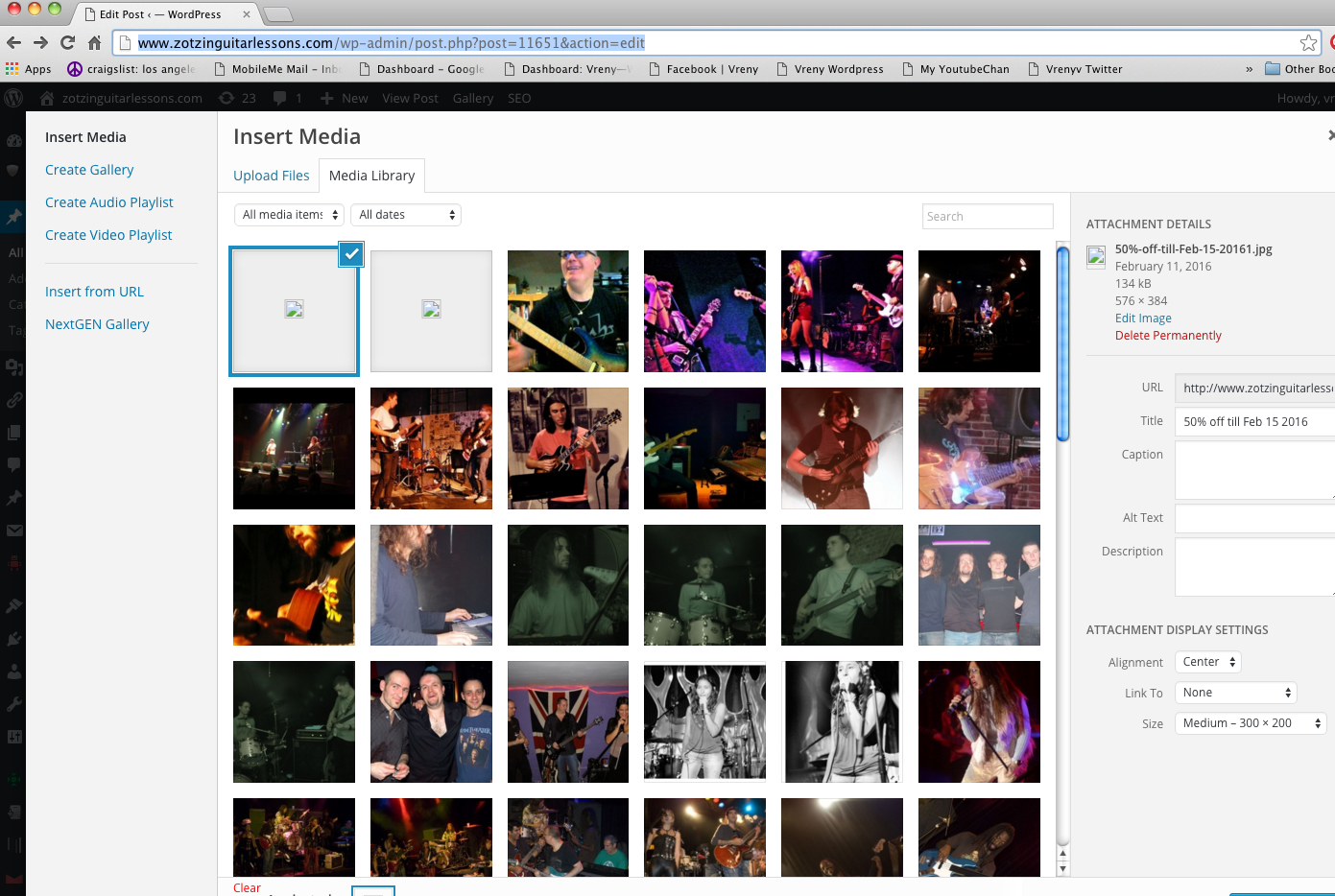Viewport: 1335px width, 896px height.
Task: Expand the Alignment Center dropdown
Action: pos(1207,662)
